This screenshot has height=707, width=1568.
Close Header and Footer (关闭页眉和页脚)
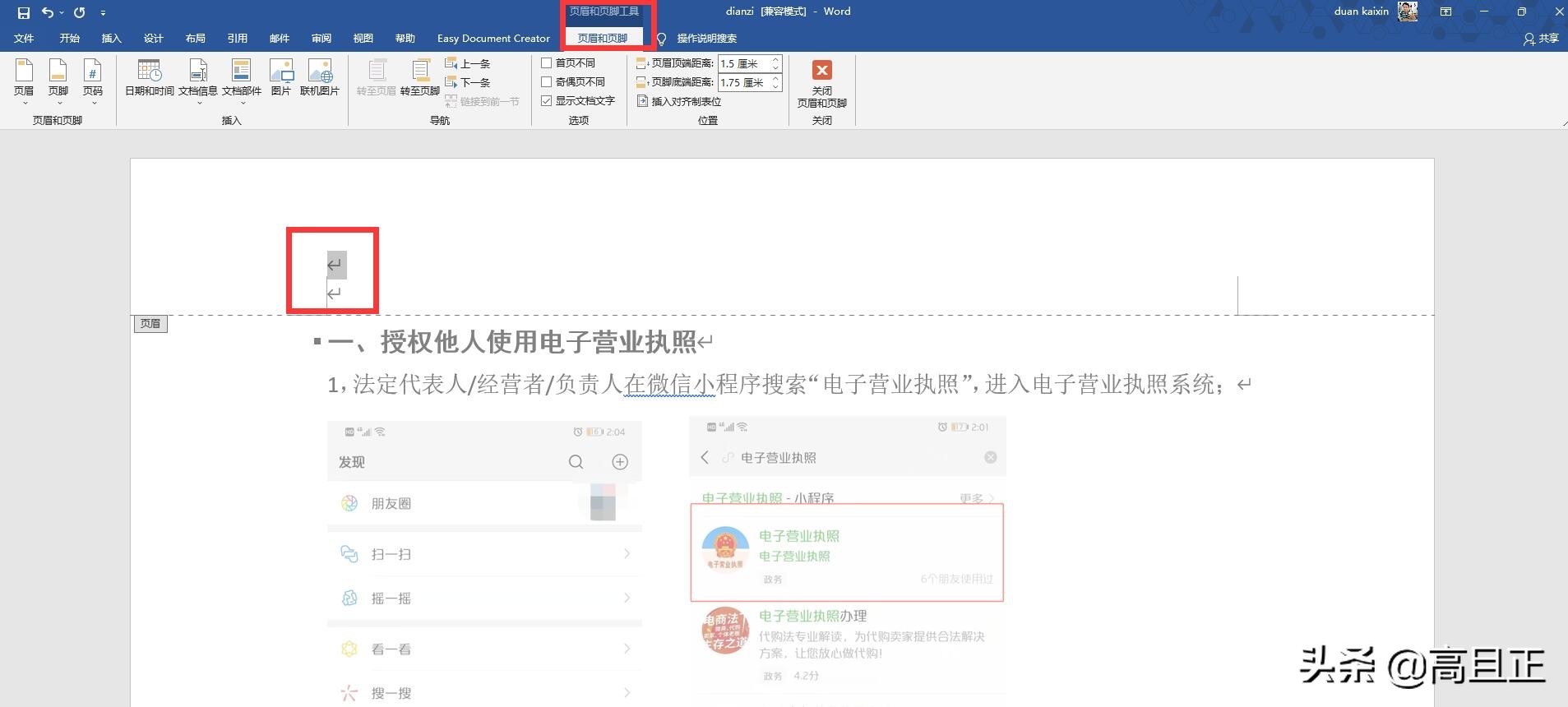coord(821,84)
